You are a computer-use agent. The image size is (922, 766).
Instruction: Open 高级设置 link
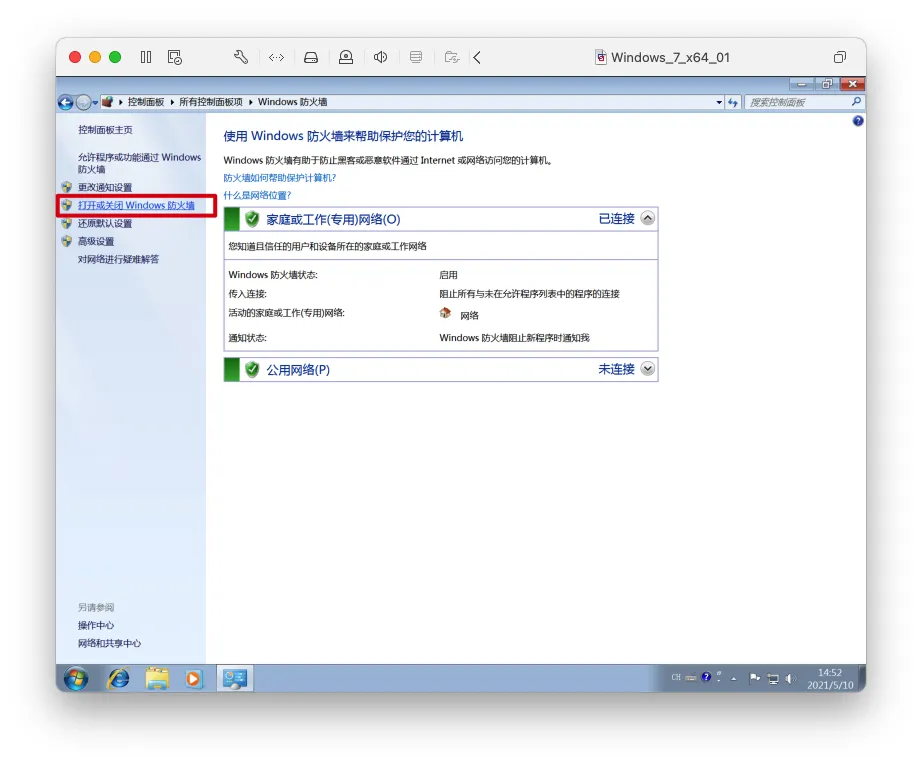pyautogui.click(x=96, y=242)
